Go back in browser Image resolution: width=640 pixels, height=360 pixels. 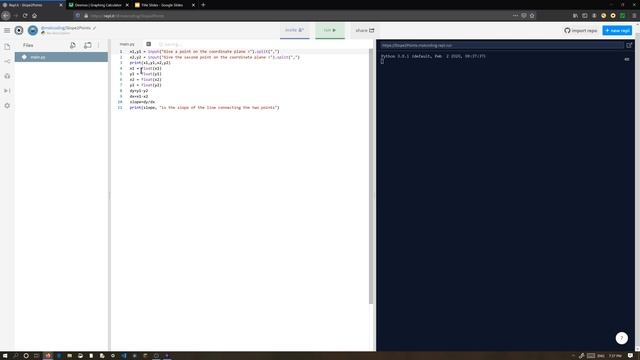coord(6,16)
